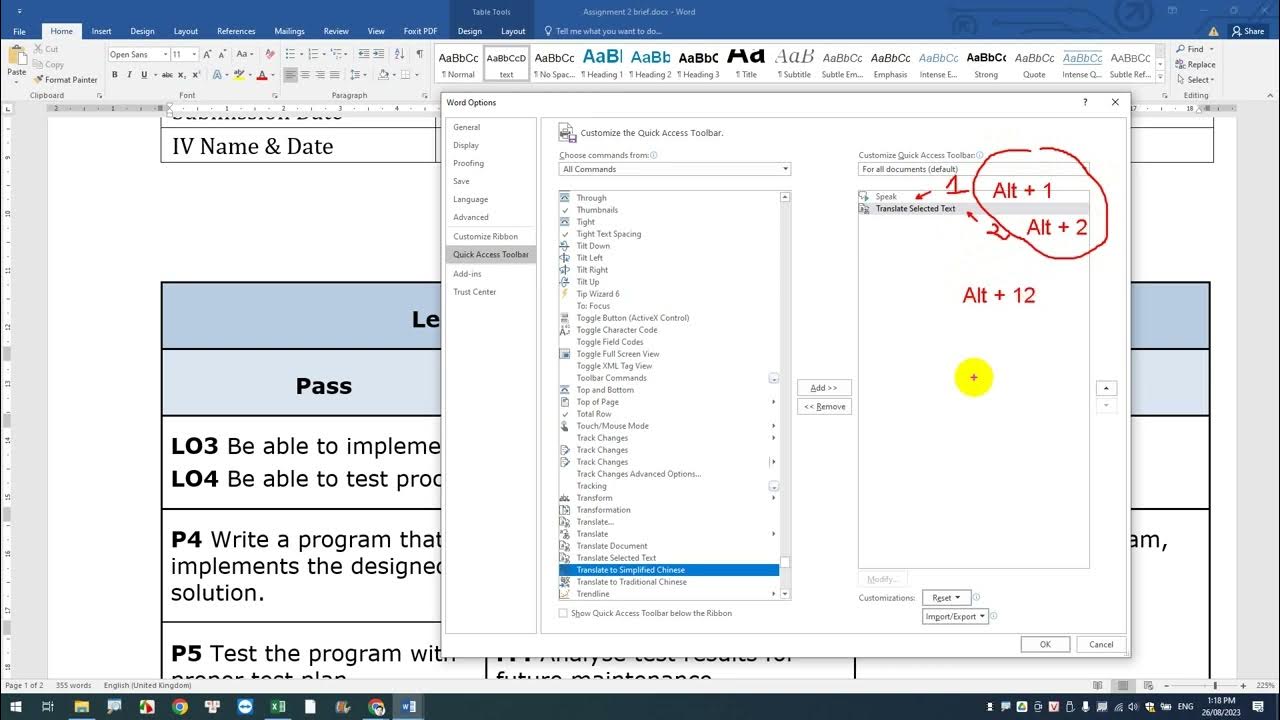Select Toggle Full Screen View command
Screen dimensions: 1280x720
click(668, 354)
